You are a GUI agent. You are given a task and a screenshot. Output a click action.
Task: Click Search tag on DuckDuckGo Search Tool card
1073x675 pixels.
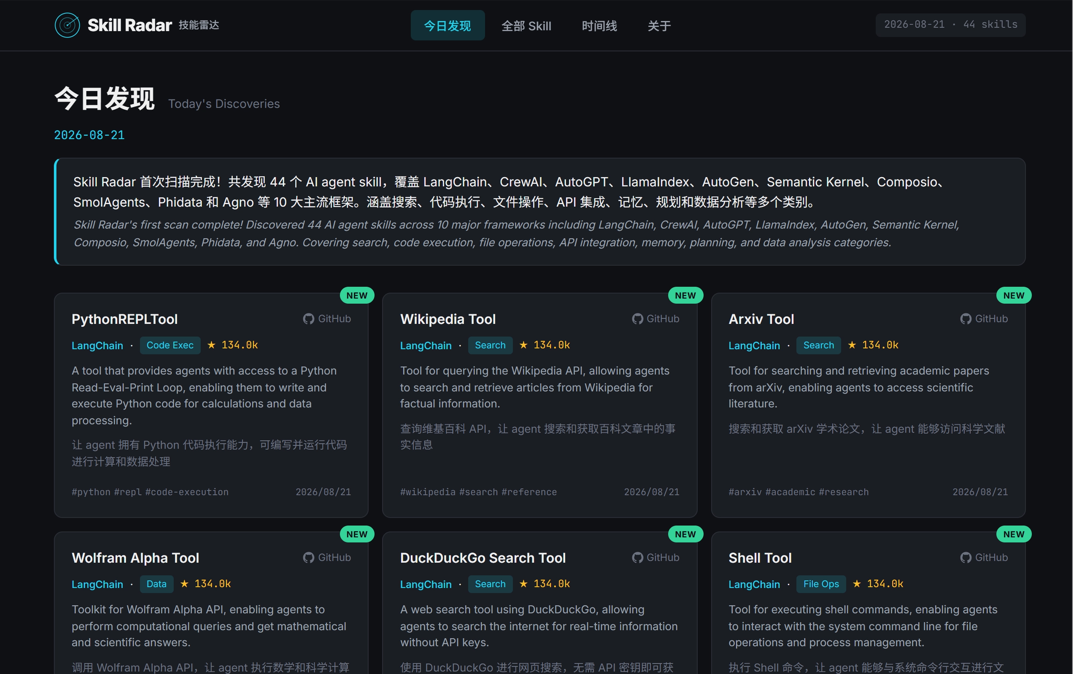(x=491, y=584)
